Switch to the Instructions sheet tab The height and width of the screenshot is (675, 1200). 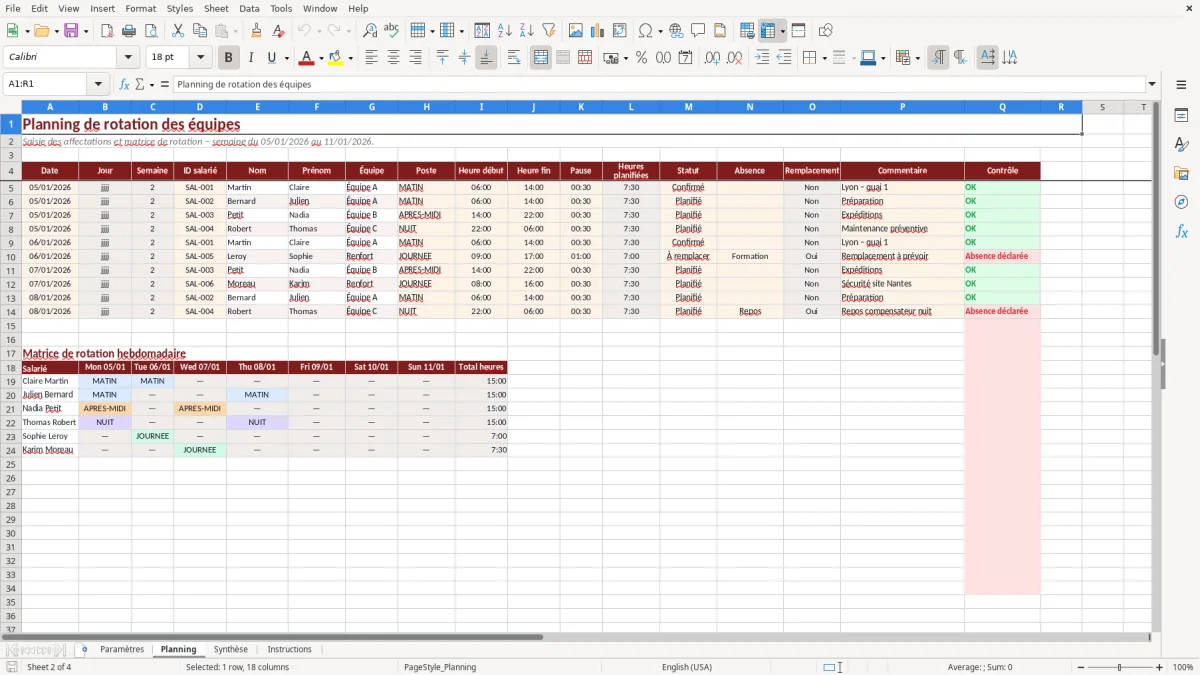tap(290, 649)
